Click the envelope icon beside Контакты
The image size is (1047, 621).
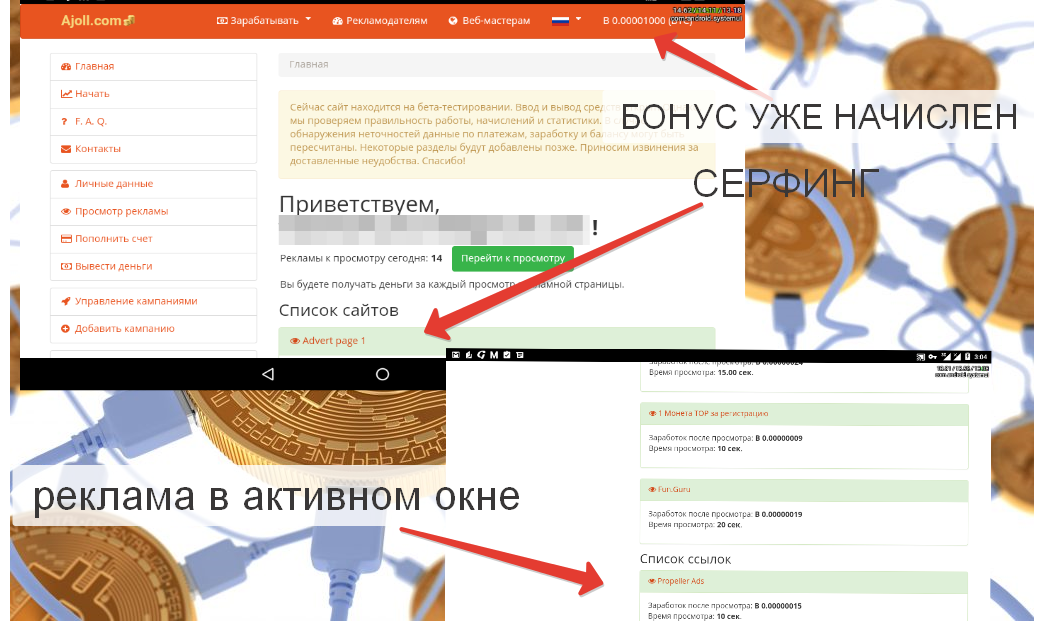[x=66, y=149]
